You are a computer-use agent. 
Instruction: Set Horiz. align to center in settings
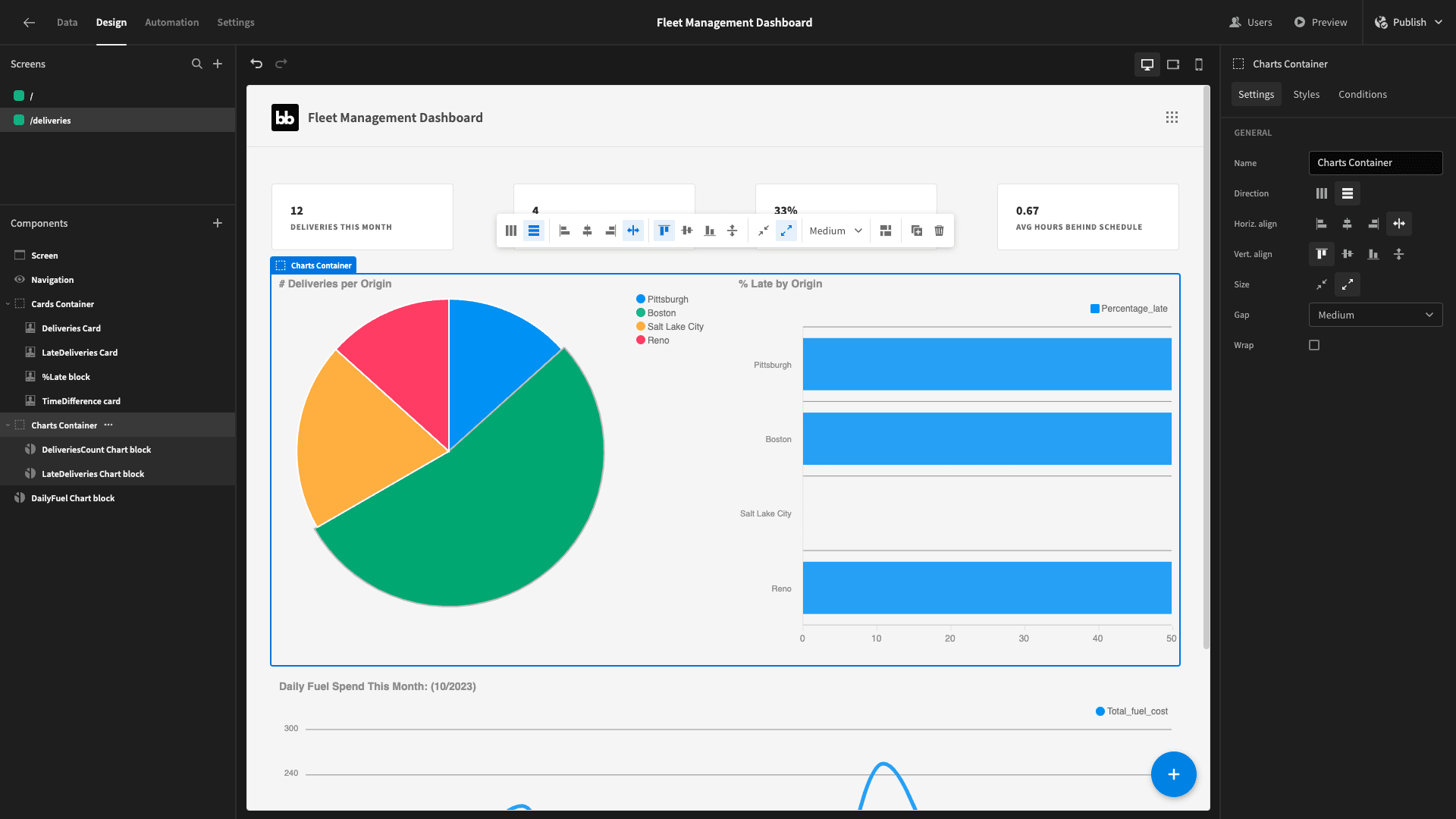1348,224
